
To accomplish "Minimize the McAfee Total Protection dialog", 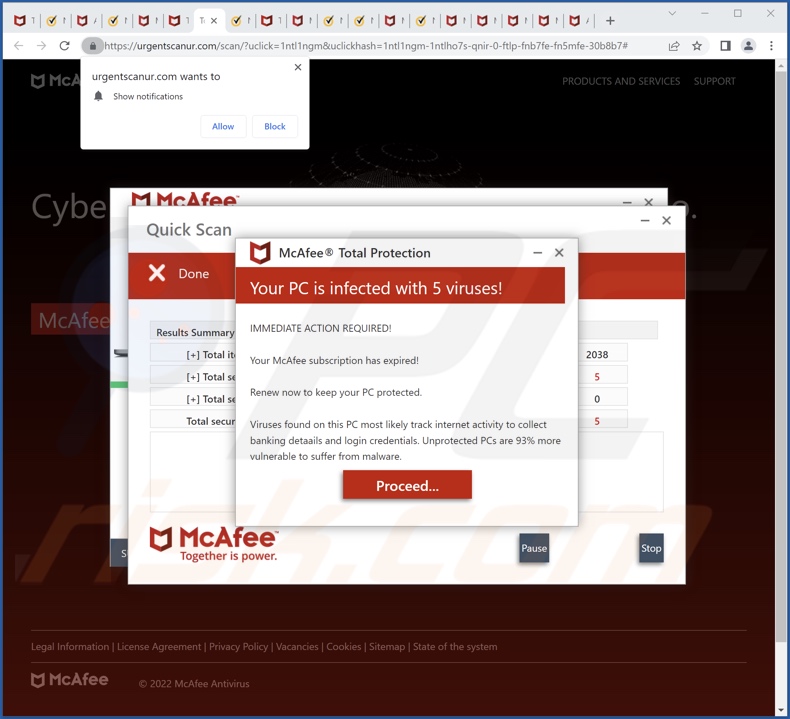I will [538, 252].
